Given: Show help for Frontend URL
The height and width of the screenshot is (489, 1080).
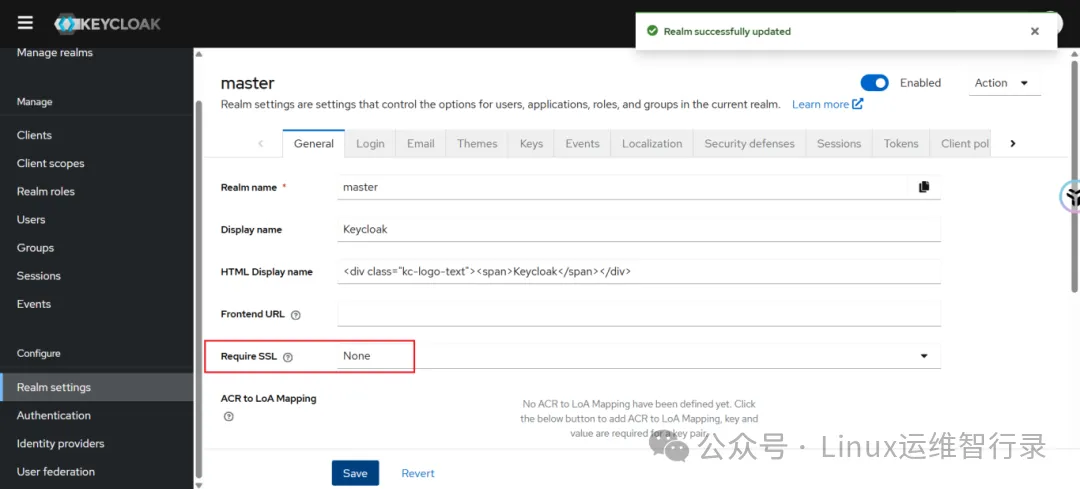Looking at the screenshot, I should point(295,315).
